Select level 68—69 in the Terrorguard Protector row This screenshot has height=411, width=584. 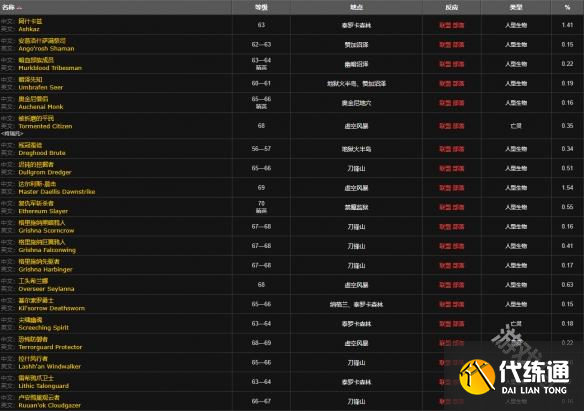click(x=261, y=342)
